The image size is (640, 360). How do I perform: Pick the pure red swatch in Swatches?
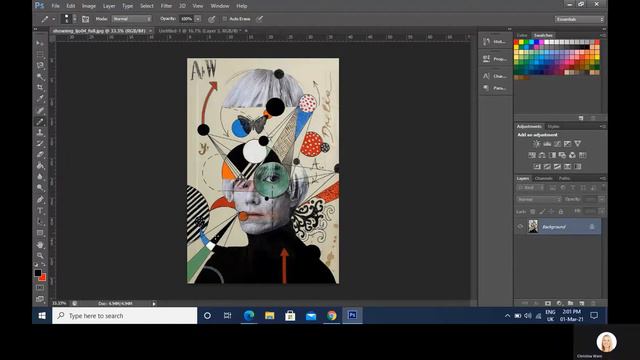pos(516,42)
